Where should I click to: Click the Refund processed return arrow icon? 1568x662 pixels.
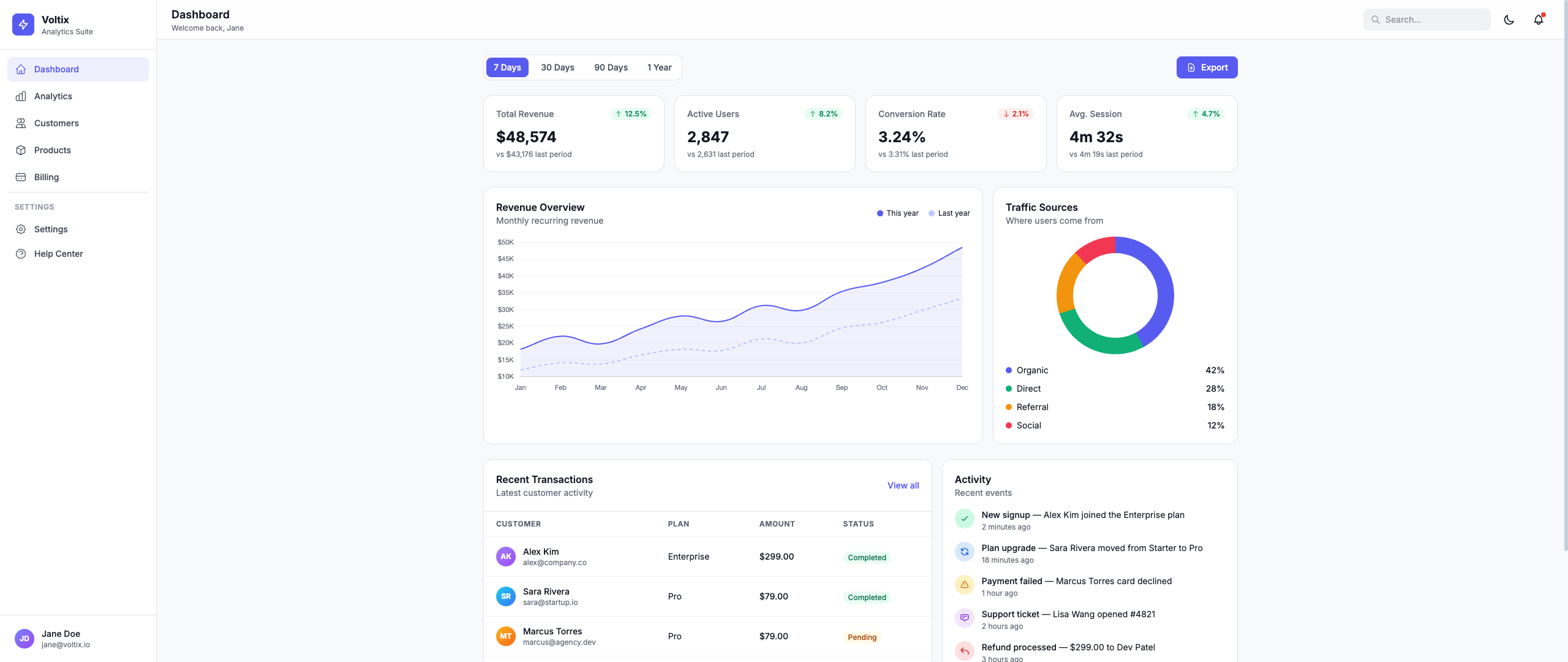click(965, 651)
